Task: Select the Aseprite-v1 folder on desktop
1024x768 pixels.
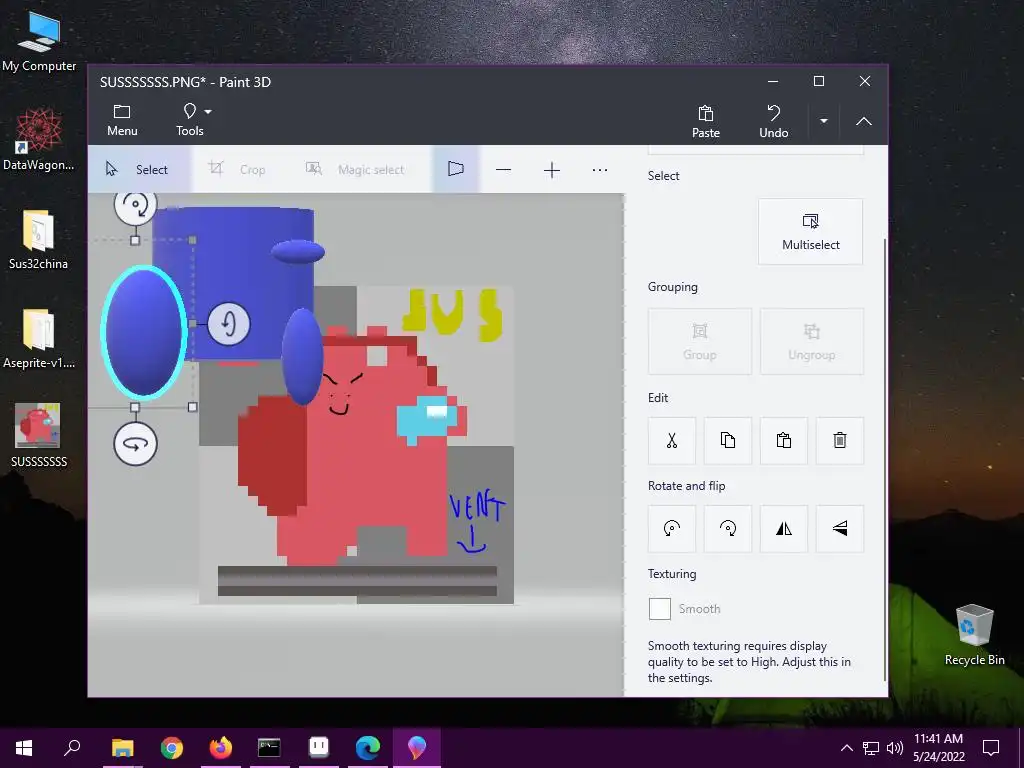Action: coord(39,338)
